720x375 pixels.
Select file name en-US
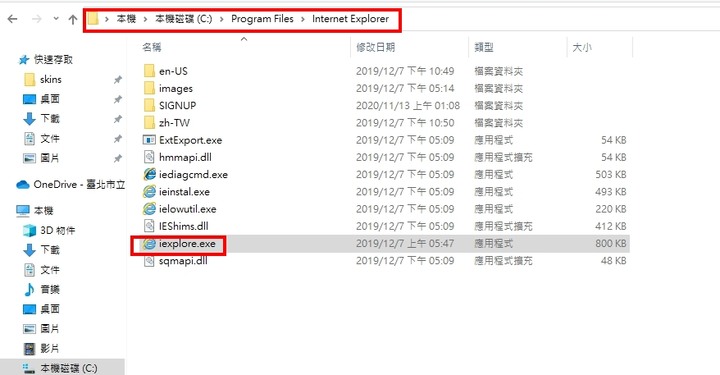pyautogui.click(x=173, y=71)
